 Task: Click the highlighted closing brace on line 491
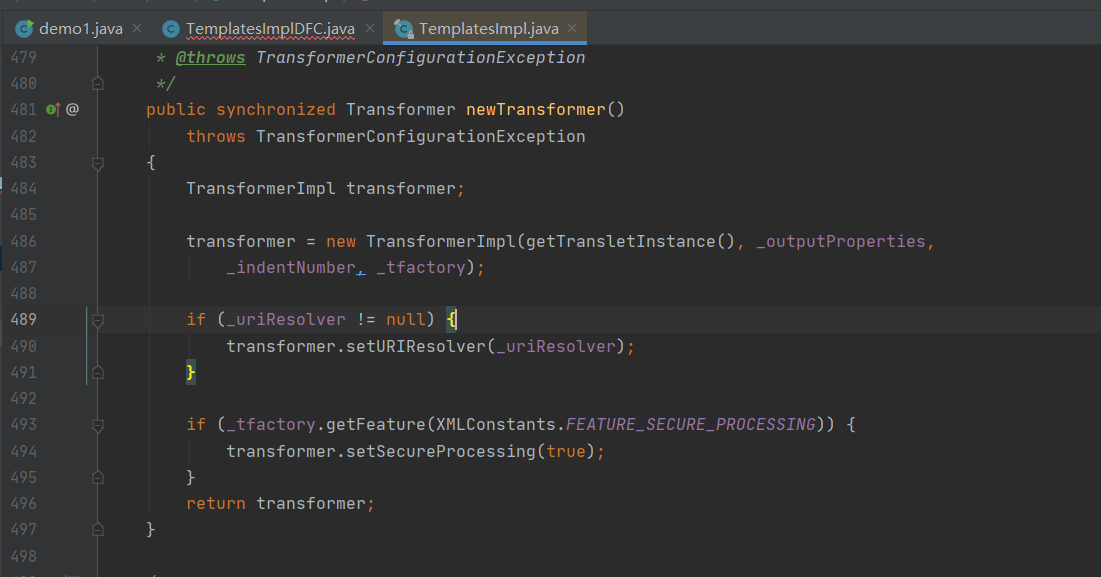point(190,372)
